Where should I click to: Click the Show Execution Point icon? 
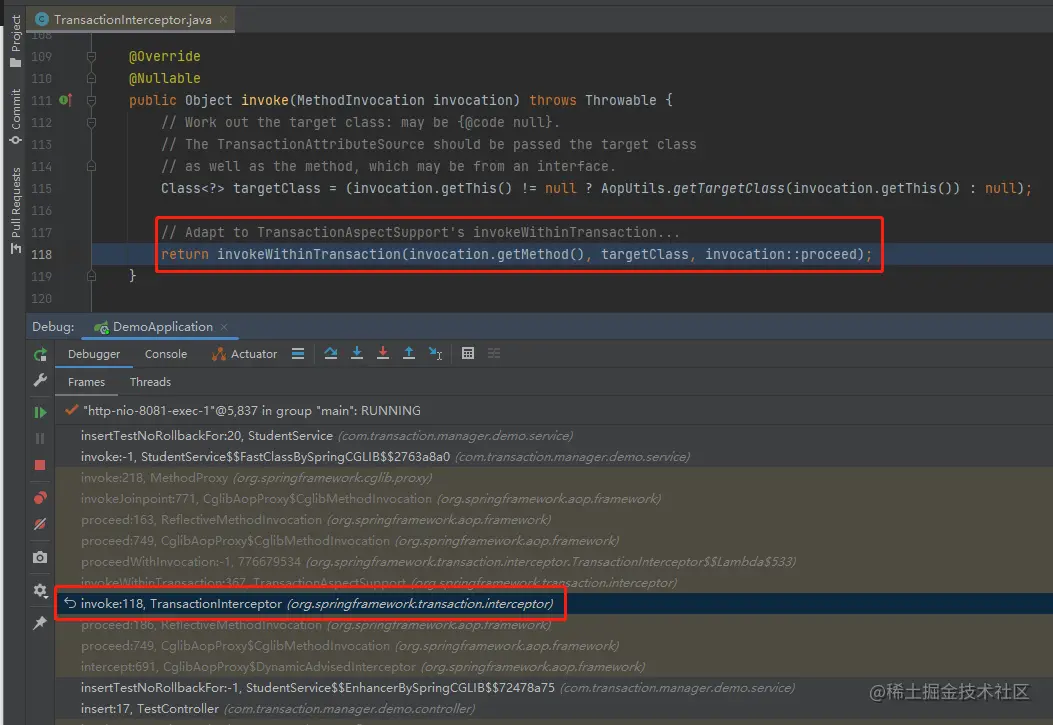pos(298,354)
